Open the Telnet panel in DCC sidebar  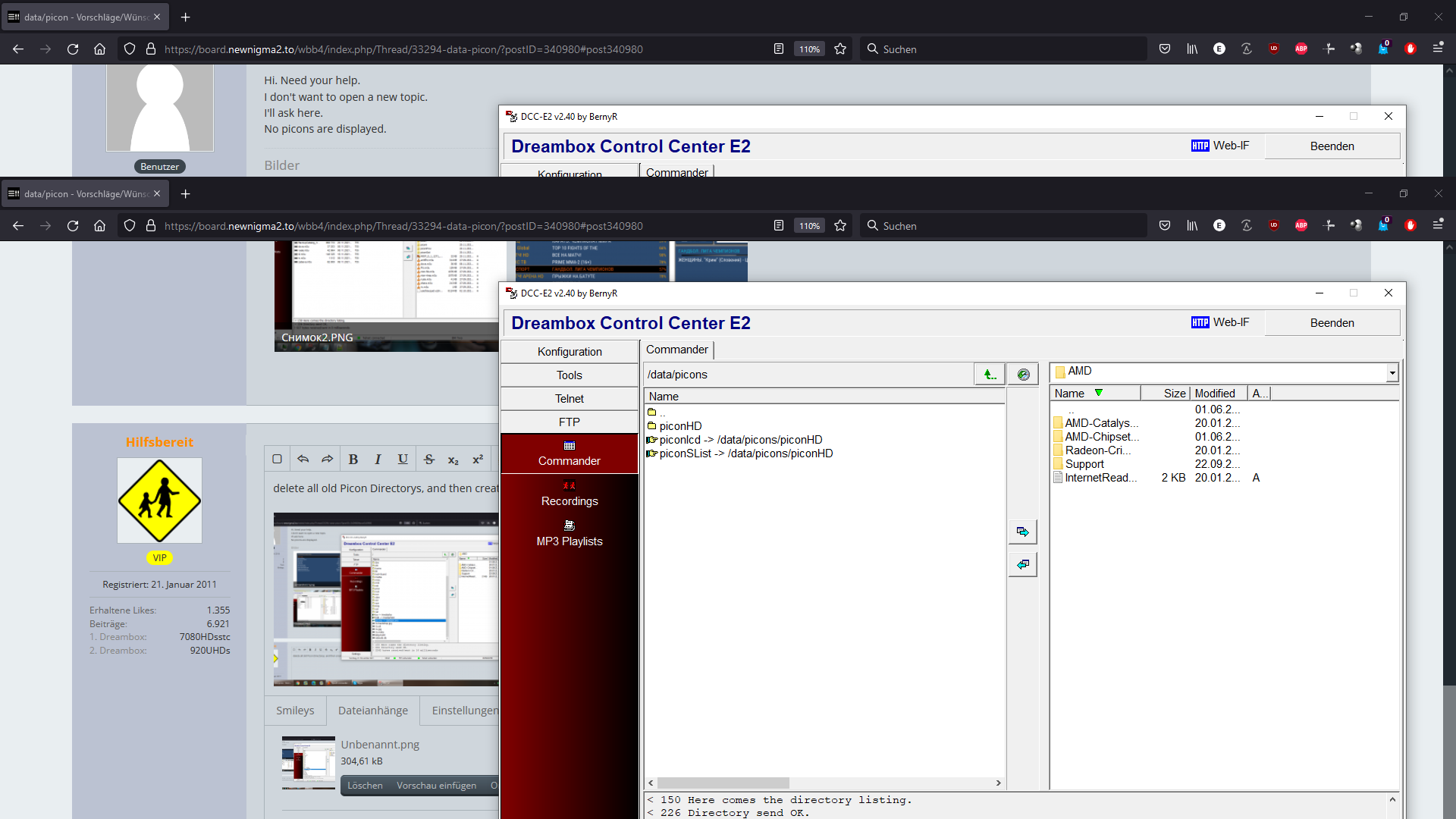[x=570, y=399]
